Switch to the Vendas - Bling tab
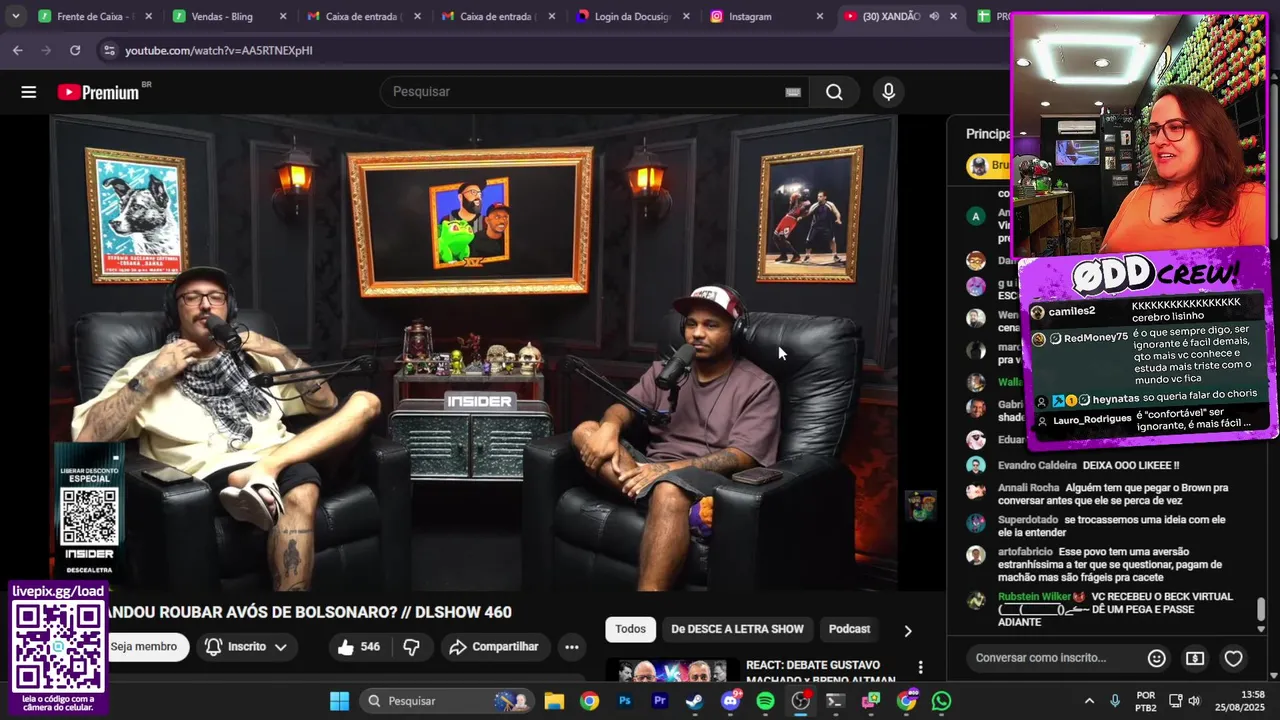1280x720 pixels. tap(230, 17)
